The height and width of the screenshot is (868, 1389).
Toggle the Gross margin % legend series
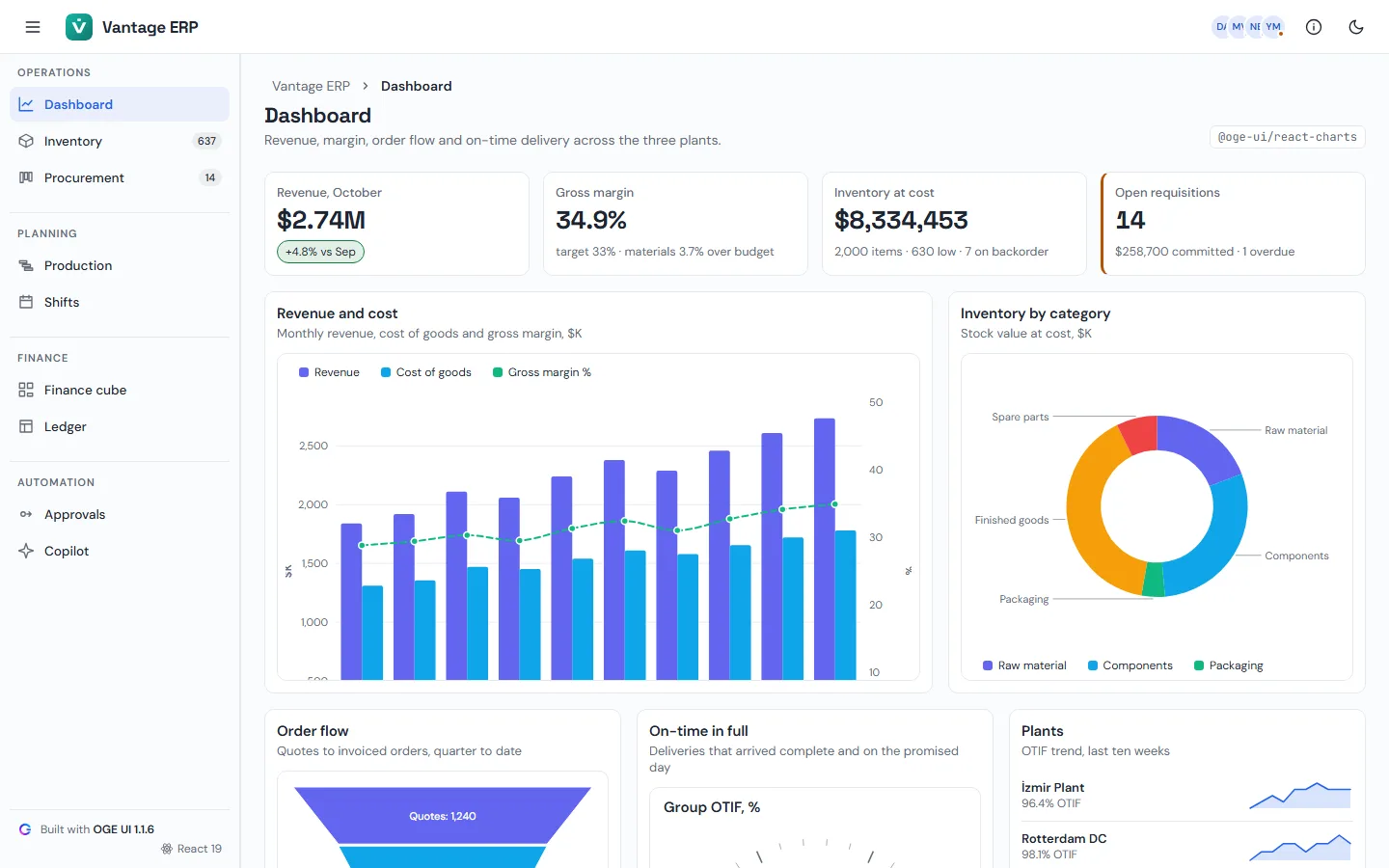[x=542, y=372]
